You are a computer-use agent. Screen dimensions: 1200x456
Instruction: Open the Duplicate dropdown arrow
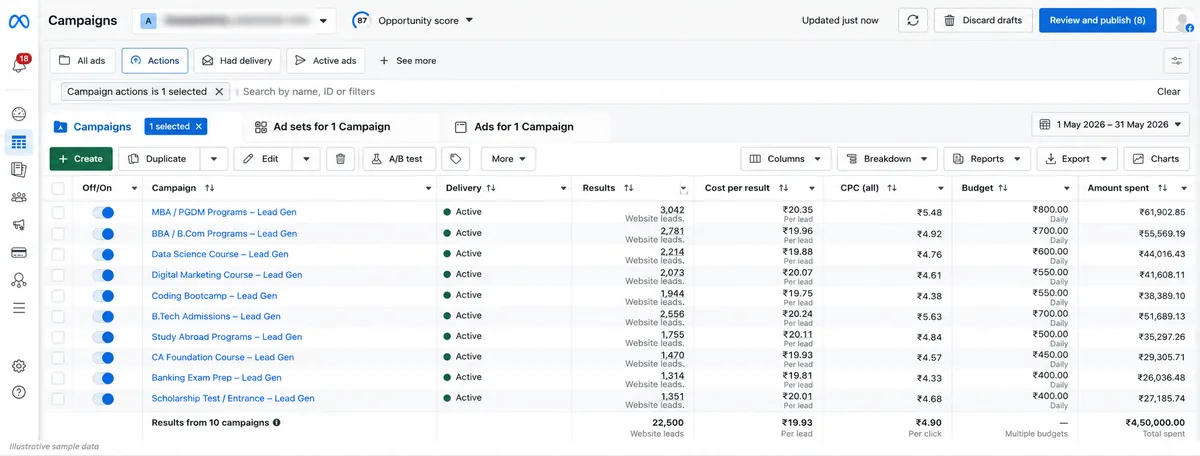[x=214, y=158]
